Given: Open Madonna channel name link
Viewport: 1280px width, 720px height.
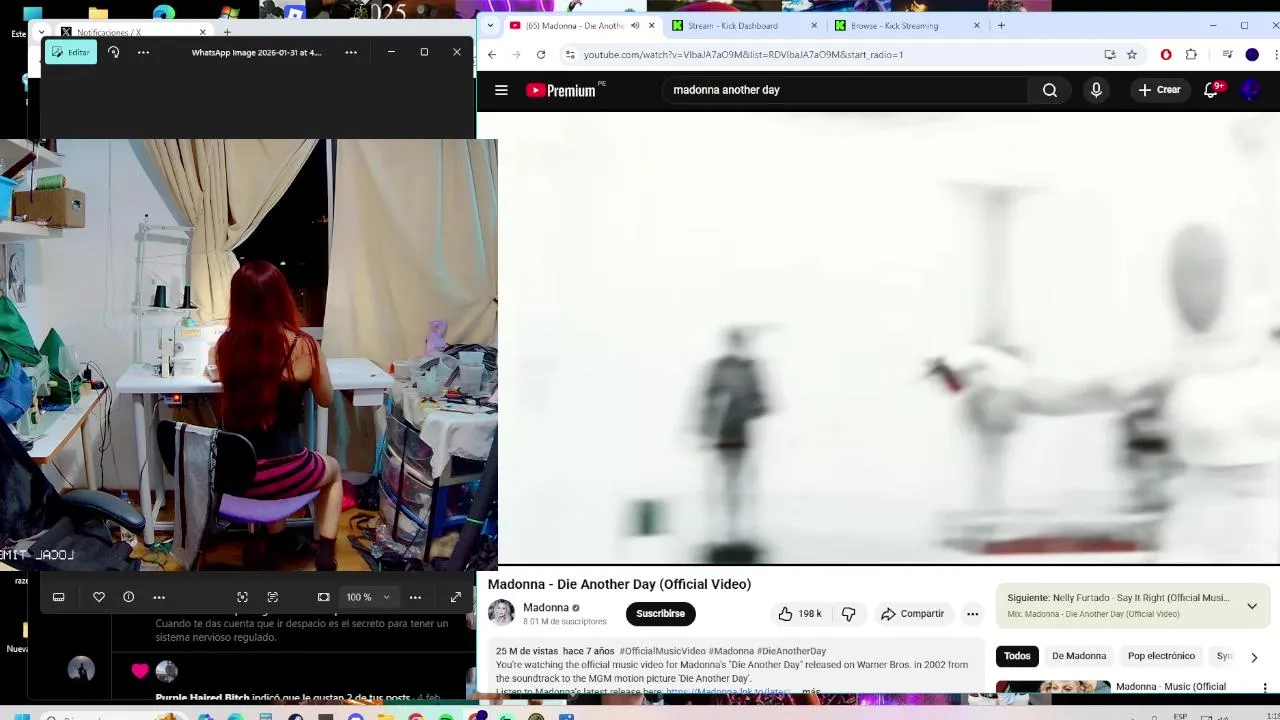Looking at the screenshot, I should 546,608.
